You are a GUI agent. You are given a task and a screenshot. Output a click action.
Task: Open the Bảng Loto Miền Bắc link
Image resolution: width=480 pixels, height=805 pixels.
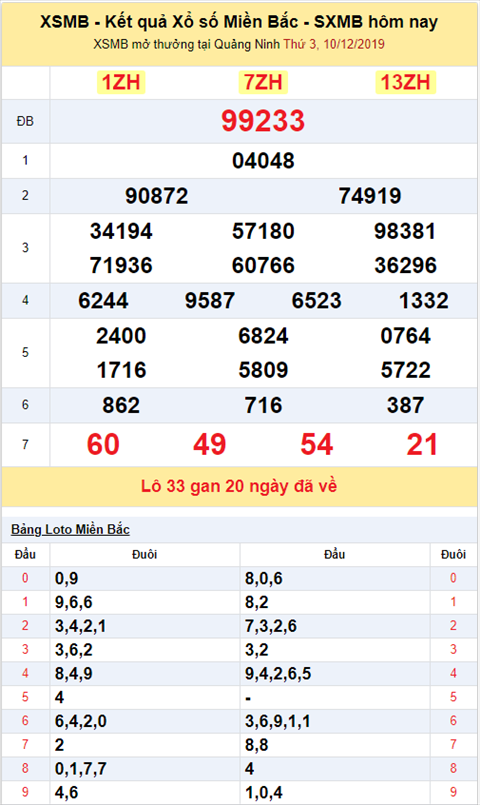click(x=70, y=529)
